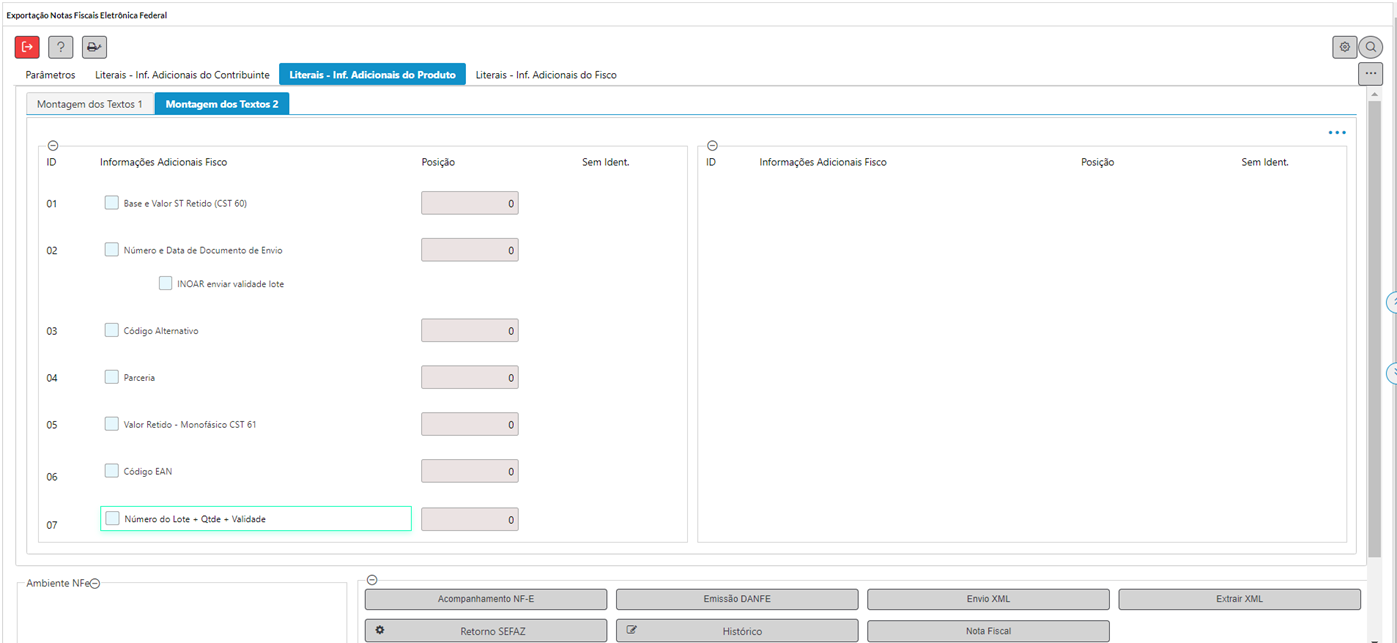
Task: Click the Emissão DANFE button
Action: 736,599
